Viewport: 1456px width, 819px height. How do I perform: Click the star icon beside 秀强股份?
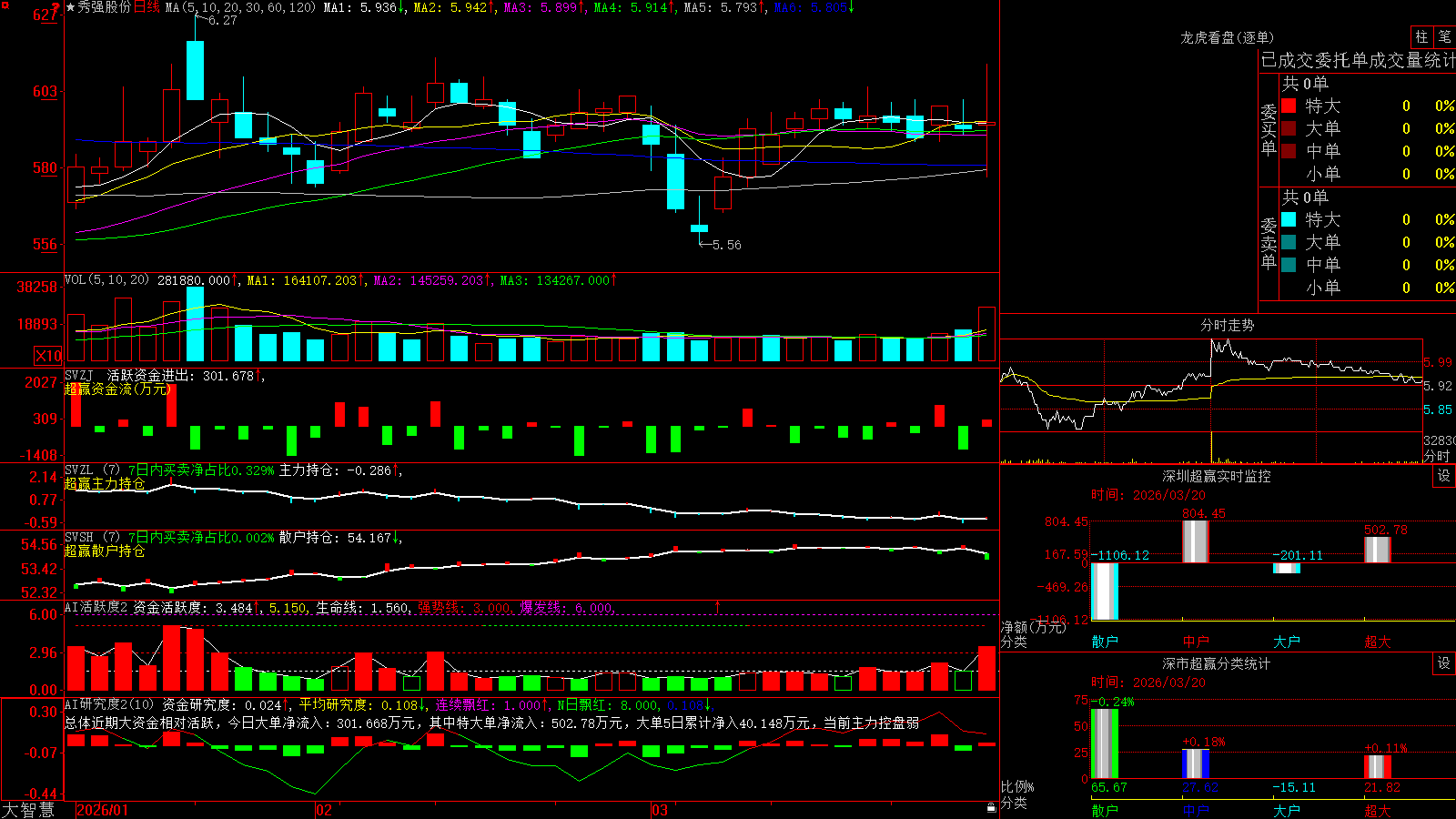(71, 7)
